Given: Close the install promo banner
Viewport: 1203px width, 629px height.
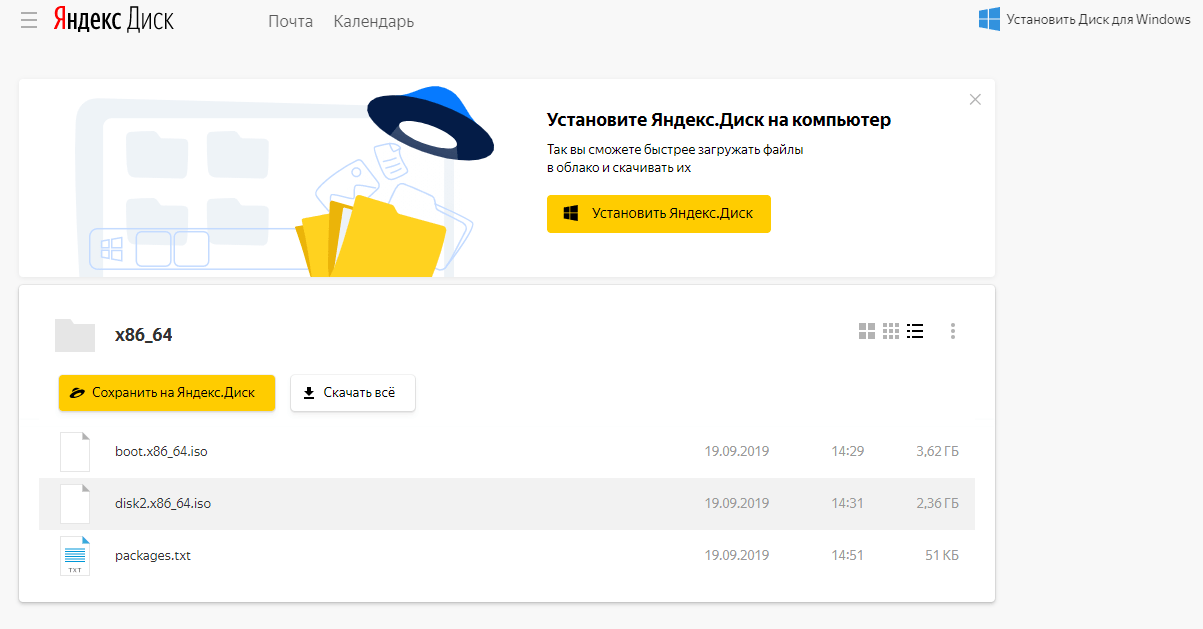Looking at the screenshot, I should pos(975,99).
